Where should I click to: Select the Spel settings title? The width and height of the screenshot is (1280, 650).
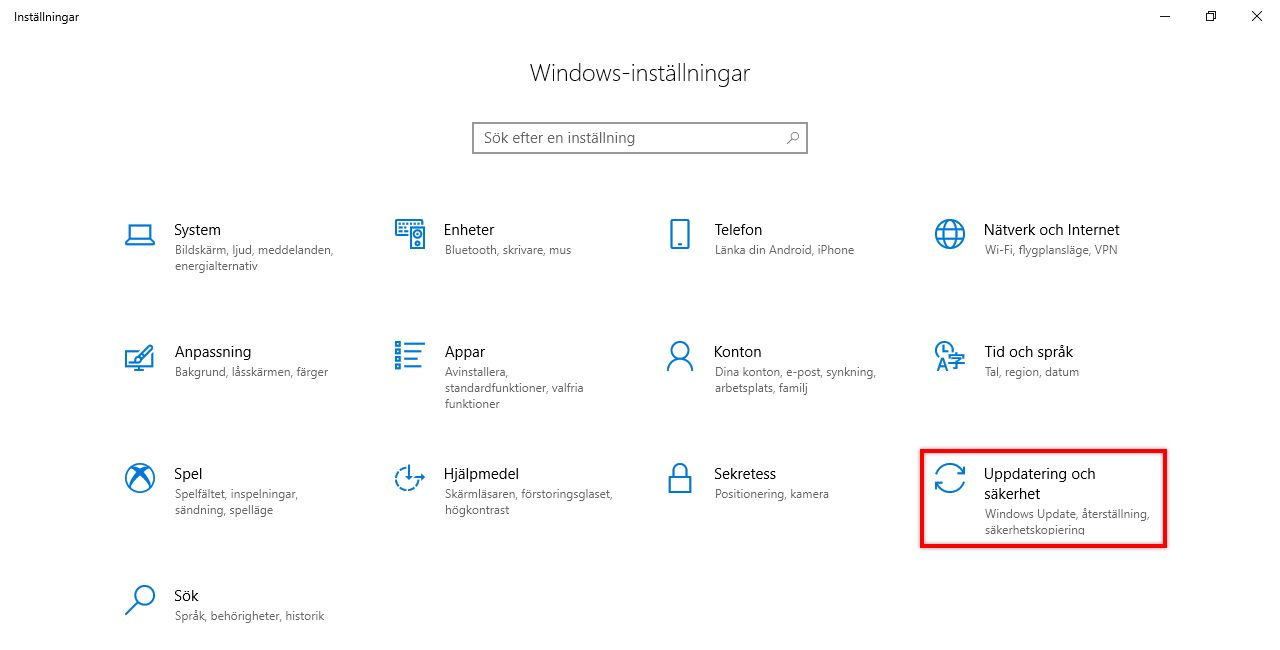pos(188,474)
